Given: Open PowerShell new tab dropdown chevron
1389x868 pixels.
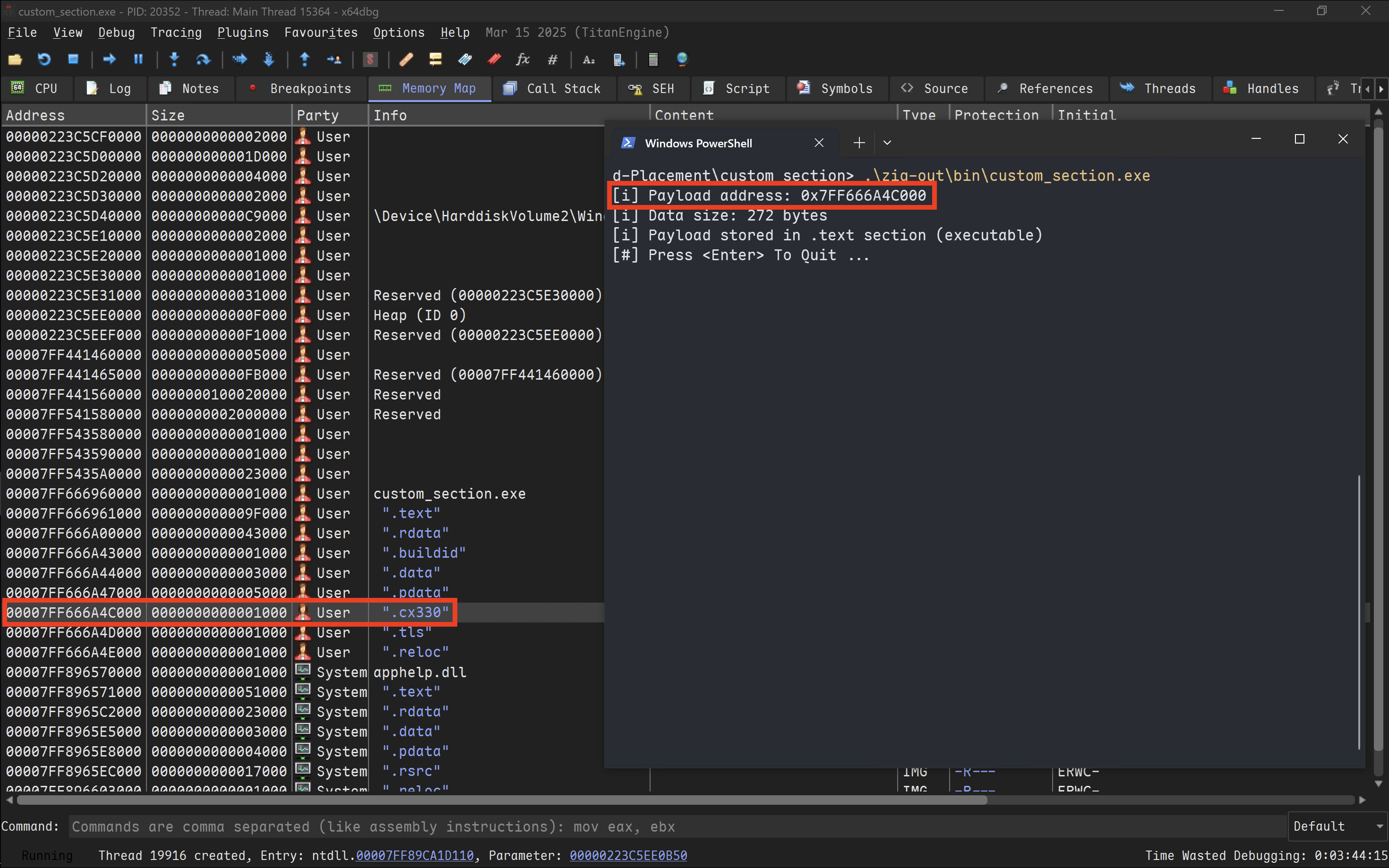Looking at the screenshot, I should [887, 142].
